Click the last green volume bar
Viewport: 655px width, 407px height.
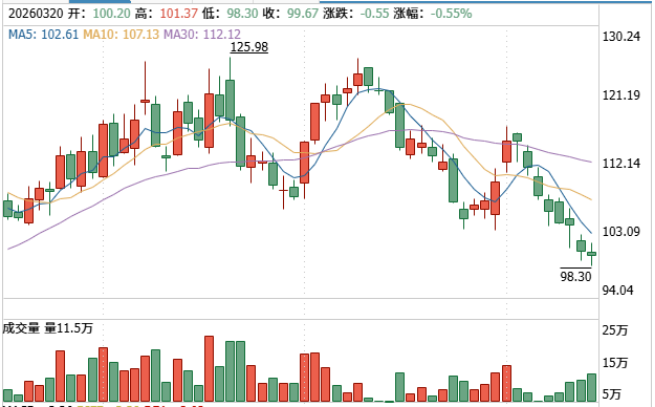click(592, 388)
